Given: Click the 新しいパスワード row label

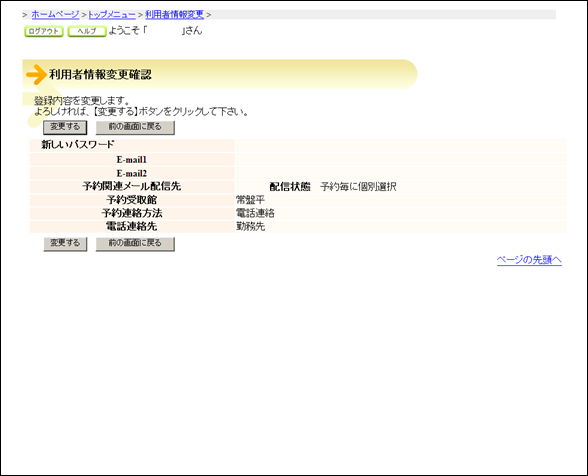Looking at the screenshot, I should coord(78,144).
